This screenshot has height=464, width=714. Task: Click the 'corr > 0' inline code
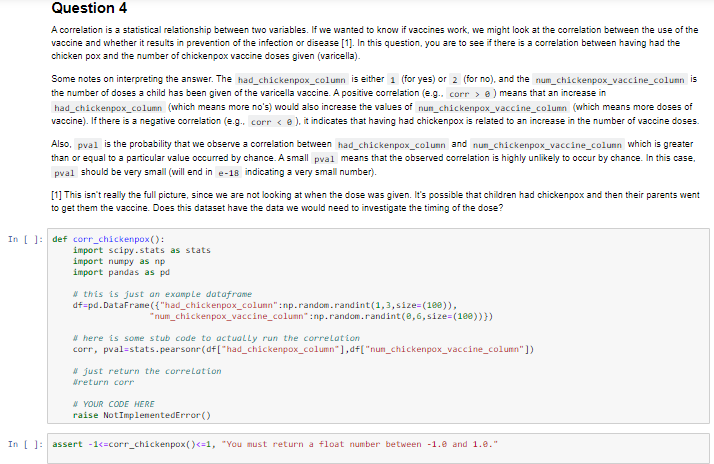coord(469,94)
